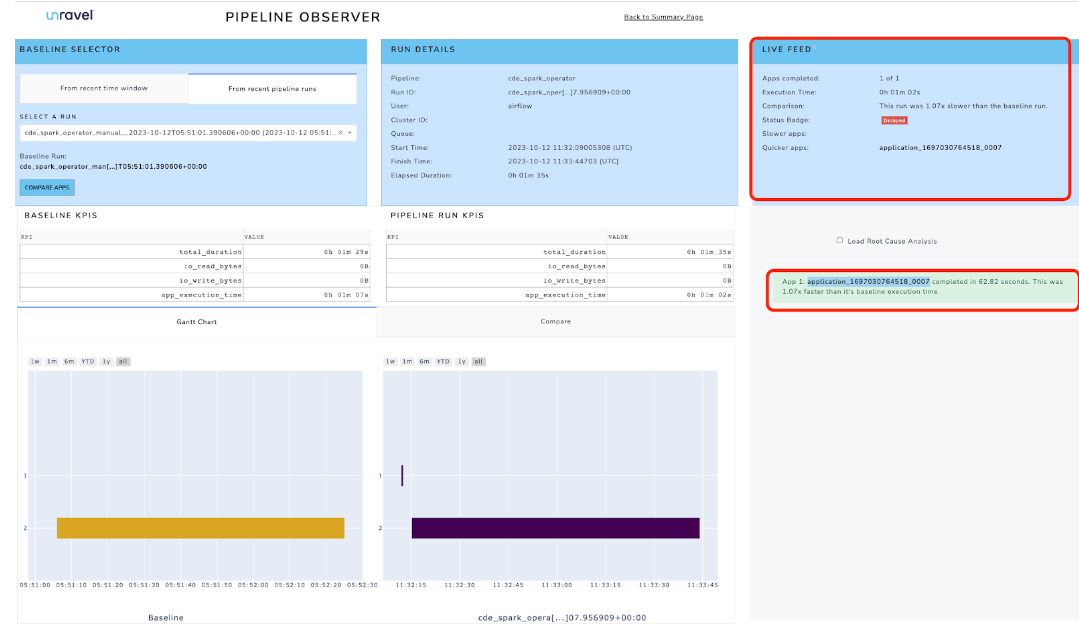The image size is (1079, 630).
Task: Select From recent pipeline runs tab
Action: pos(273,89)
